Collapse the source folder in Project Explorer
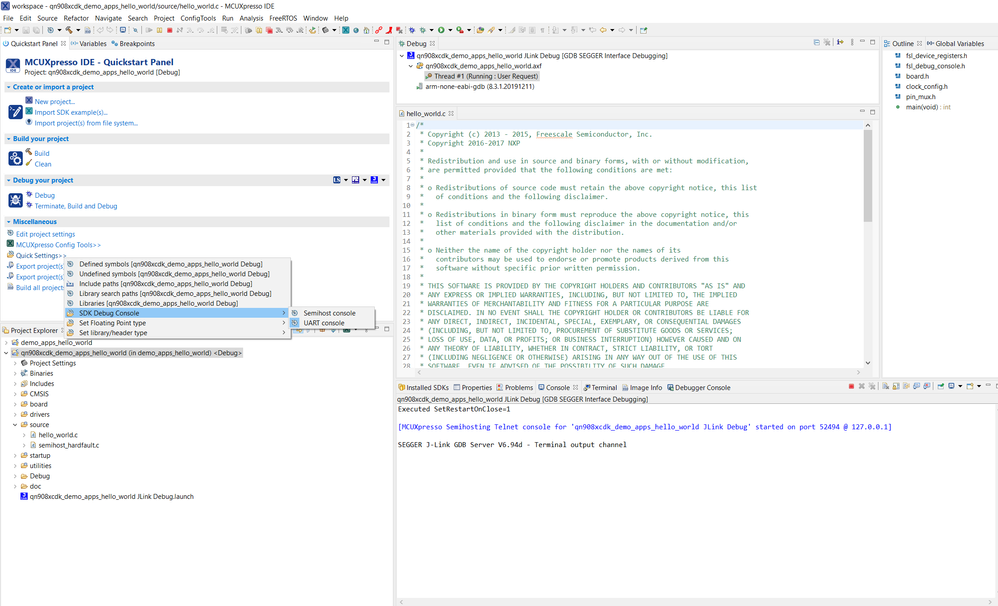This screenshot has width=998, height=606. click(15, 425)
